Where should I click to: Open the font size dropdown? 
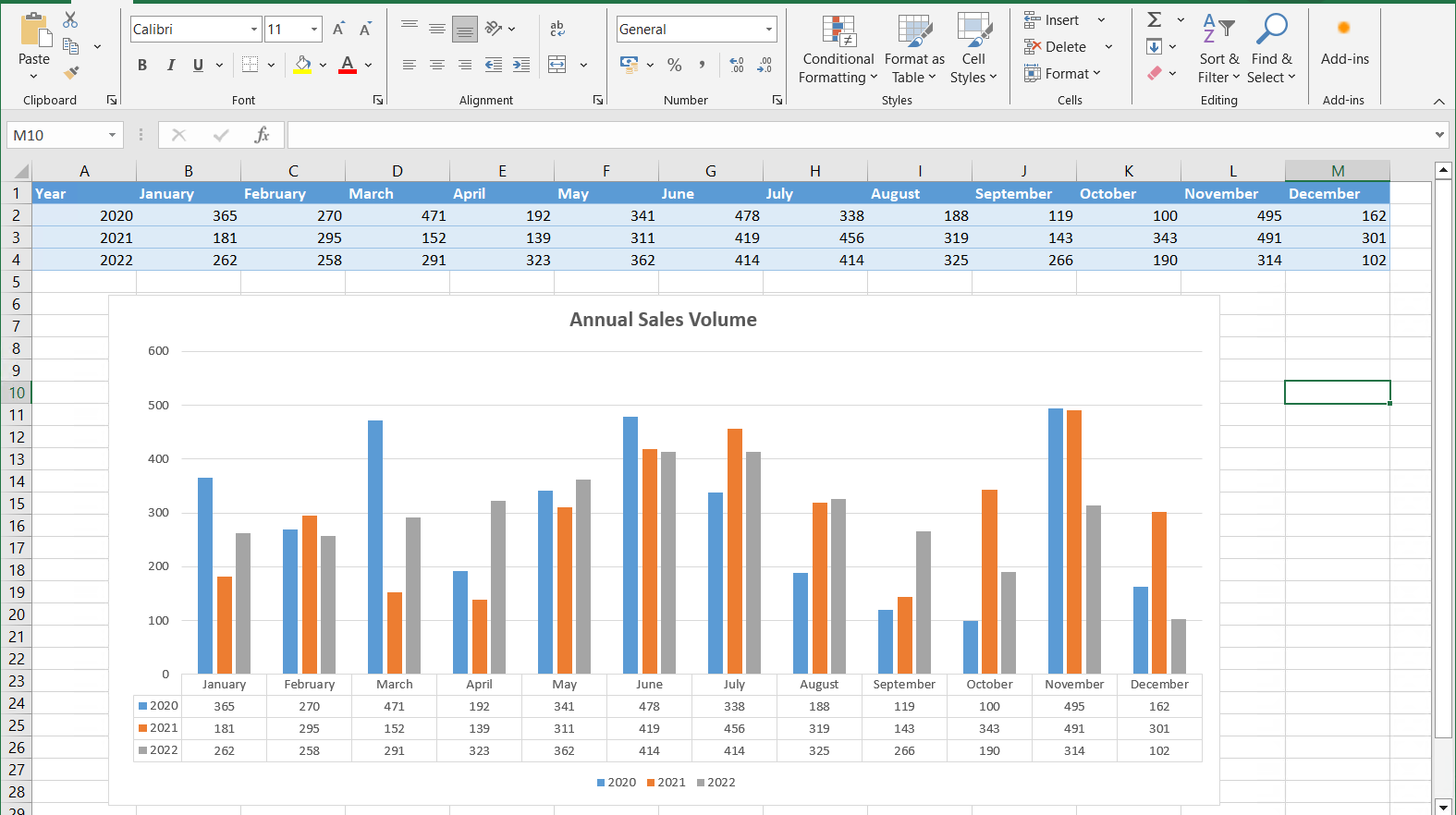pyautogui.click(x=314, y=30)
